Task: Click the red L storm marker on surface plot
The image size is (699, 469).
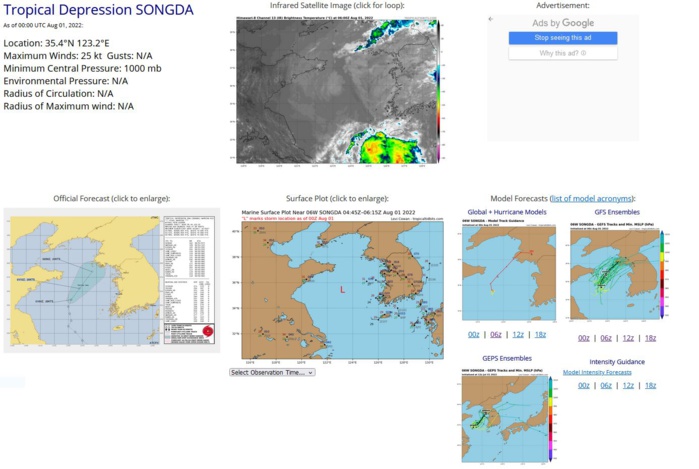Action: [342, 290]
